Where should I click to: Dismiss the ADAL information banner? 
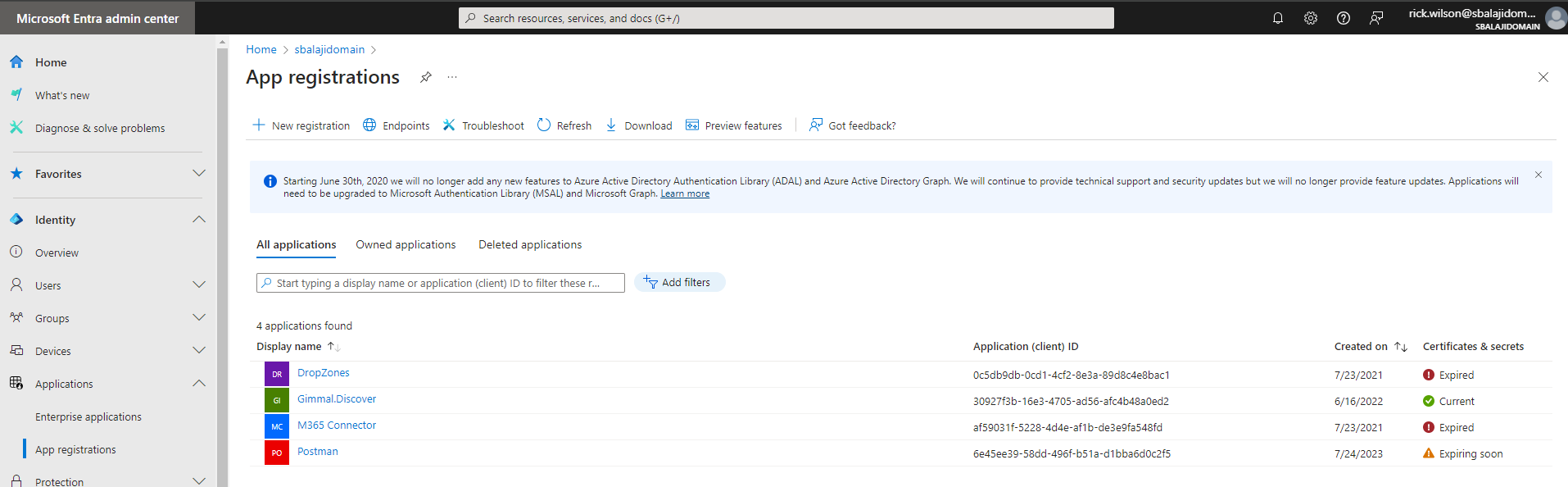(x=1538, y=175)
